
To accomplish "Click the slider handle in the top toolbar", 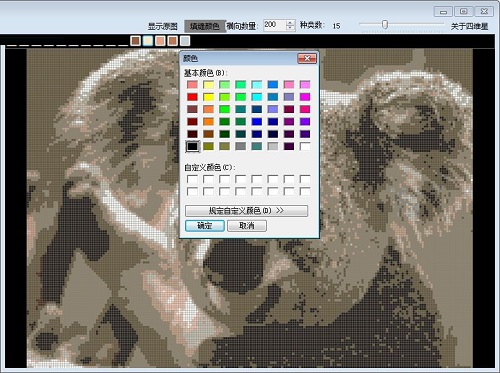I will coord(385,24).
